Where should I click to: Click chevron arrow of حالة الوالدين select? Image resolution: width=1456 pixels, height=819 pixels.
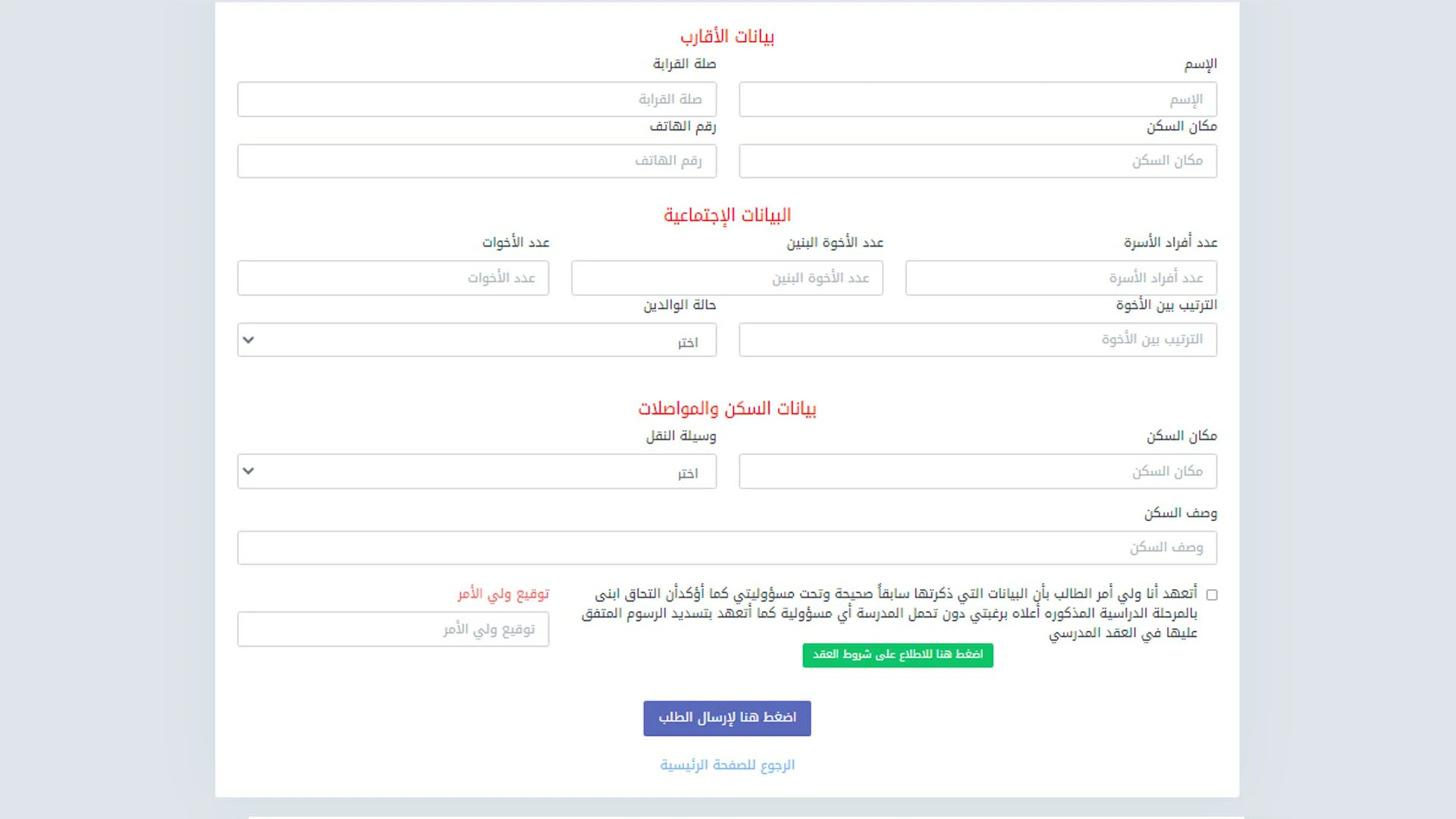coord(249,340)
